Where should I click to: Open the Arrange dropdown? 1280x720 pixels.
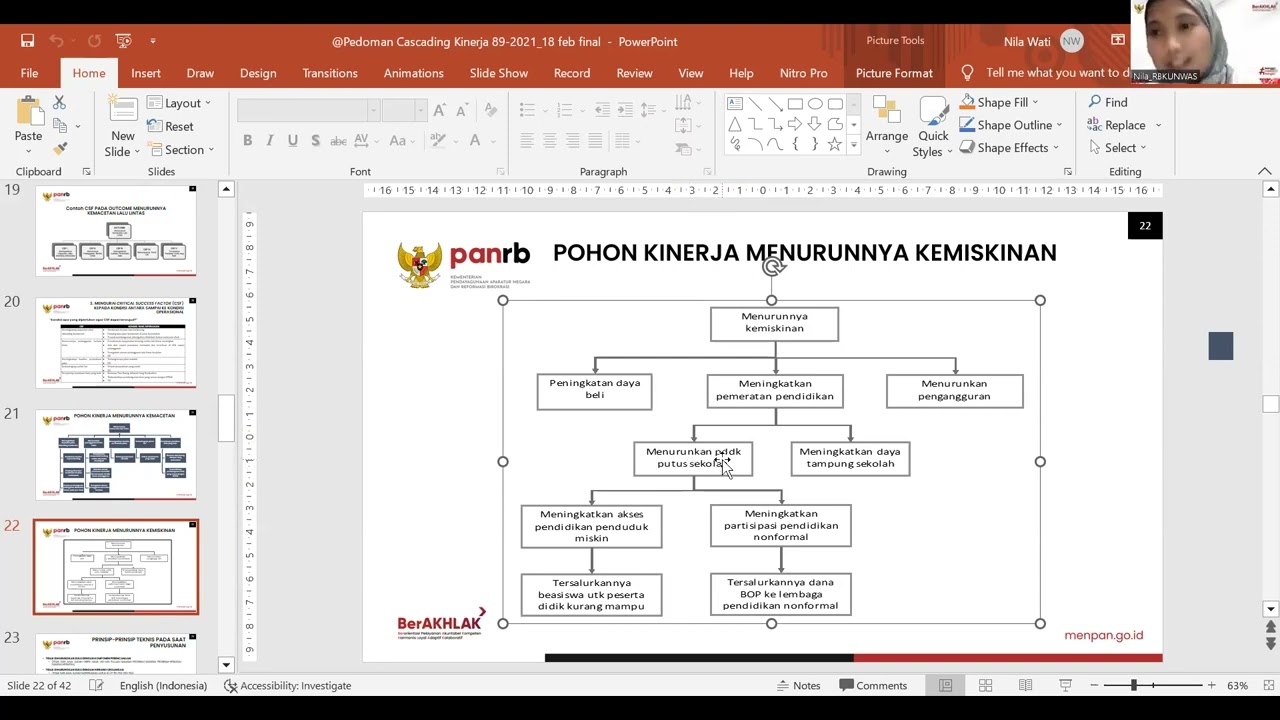click(887, 125)
